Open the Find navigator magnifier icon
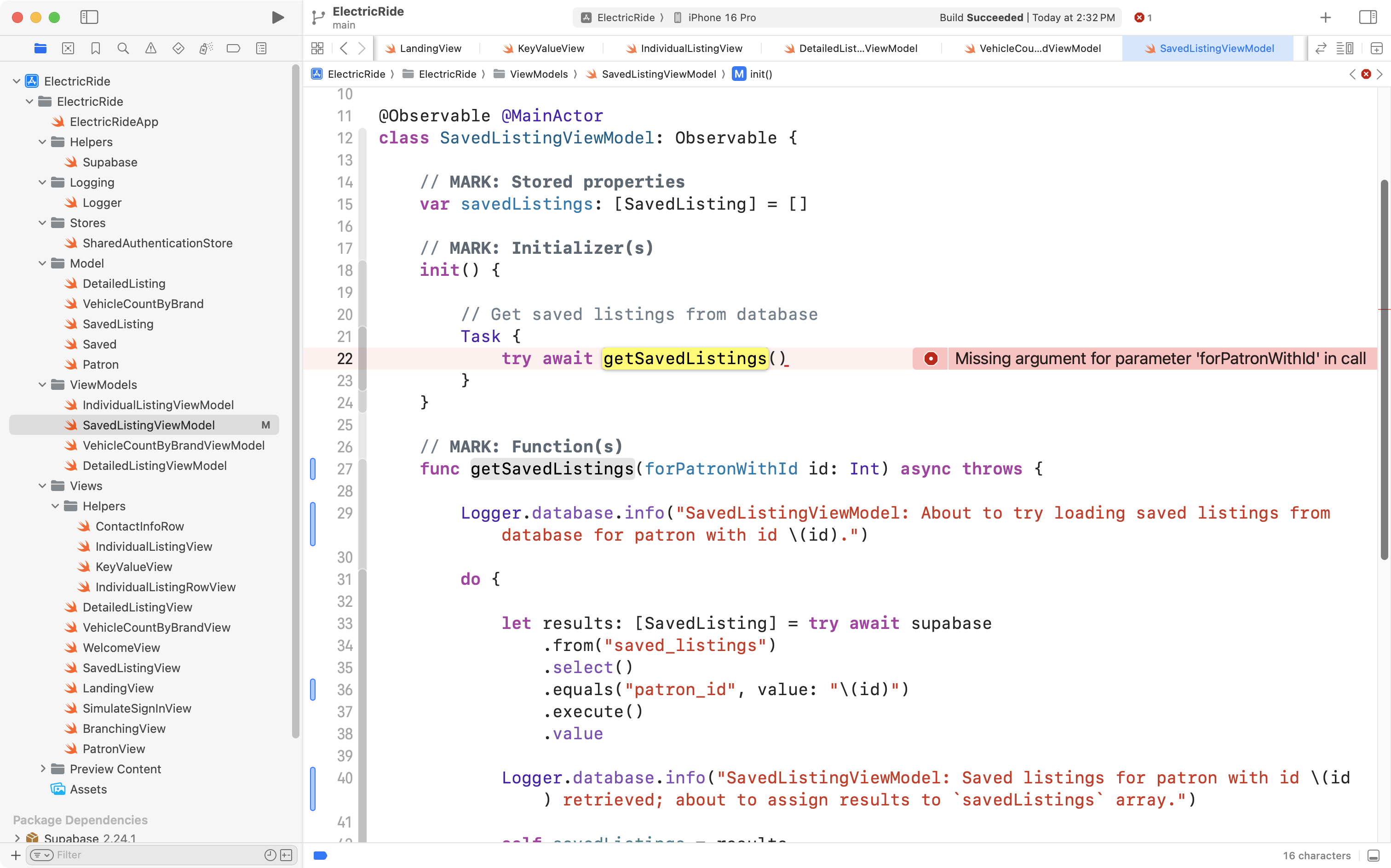1391x868 pixels. pyautogui.click(x=123, y=48)
